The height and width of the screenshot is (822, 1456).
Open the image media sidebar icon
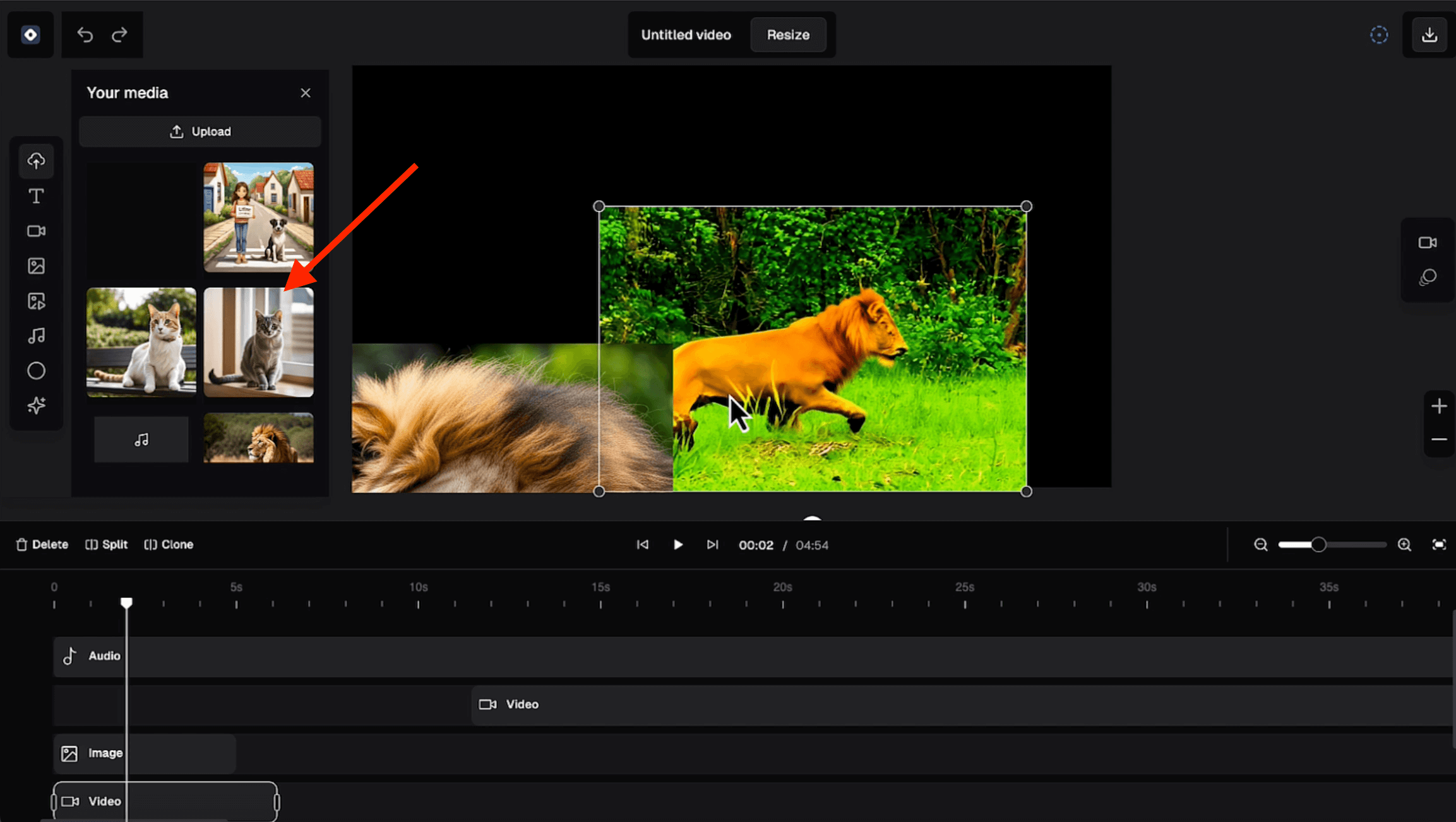coord(36,266)
